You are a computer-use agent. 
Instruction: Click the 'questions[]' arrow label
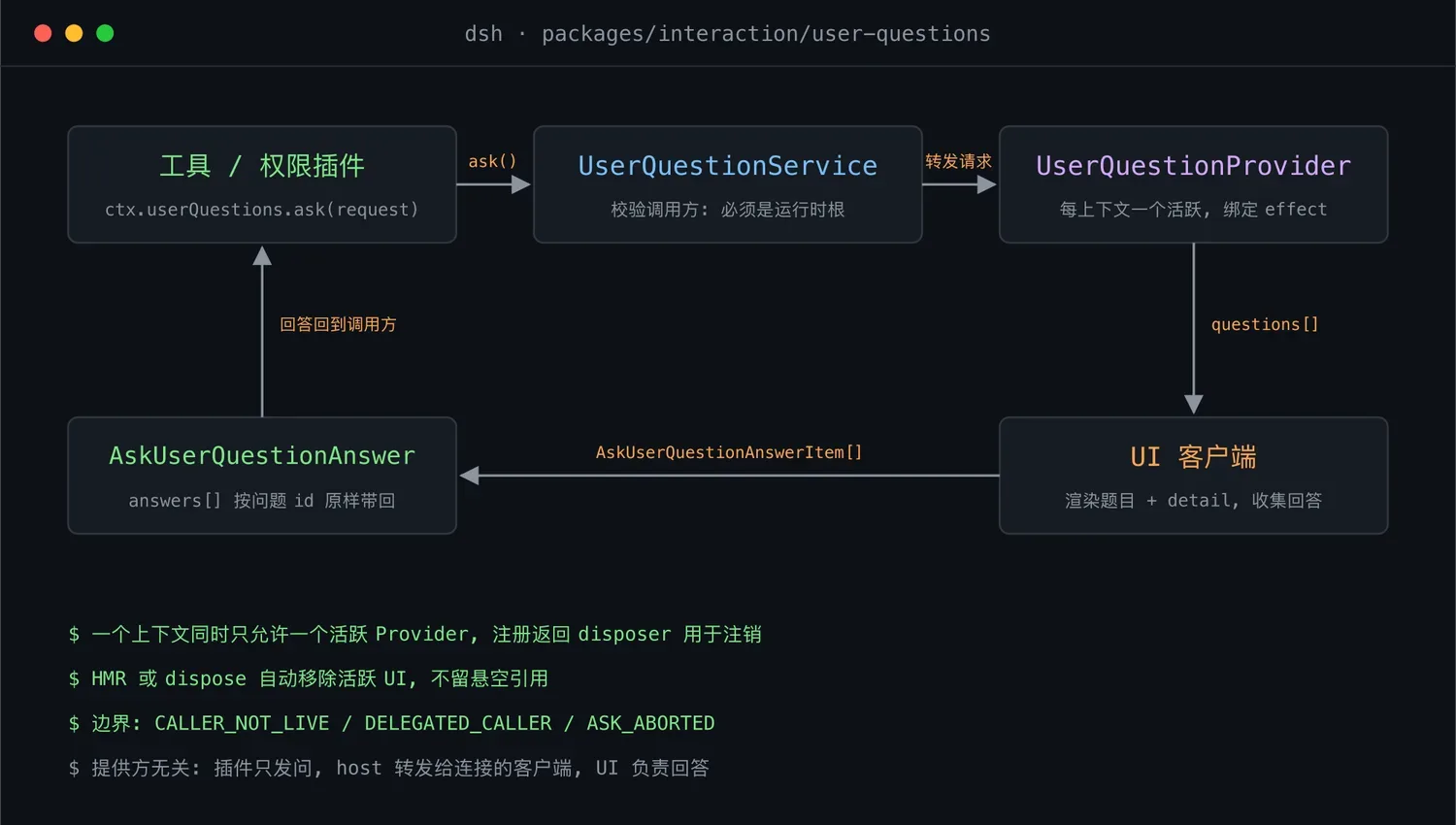click(1265, 324)
